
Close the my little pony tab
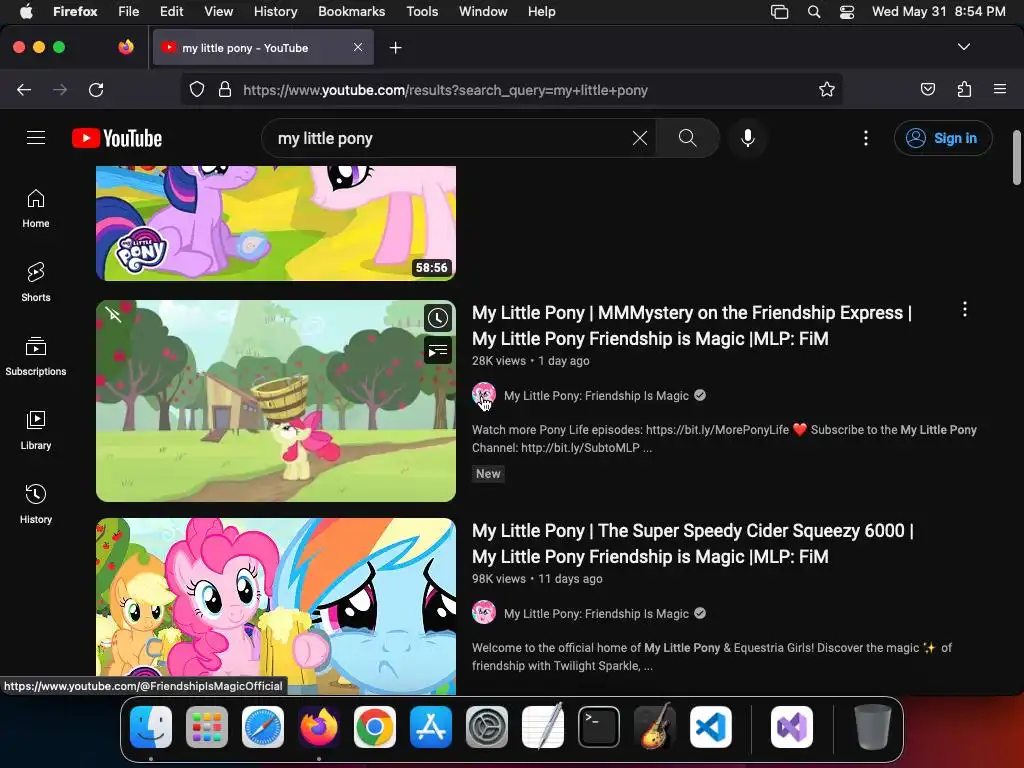358,47
